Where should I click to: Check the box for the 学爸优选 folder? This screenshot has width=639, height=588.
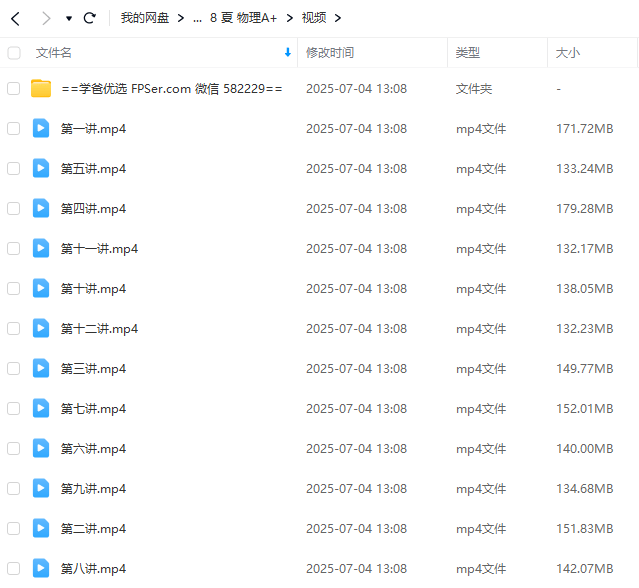coord(13,88)
